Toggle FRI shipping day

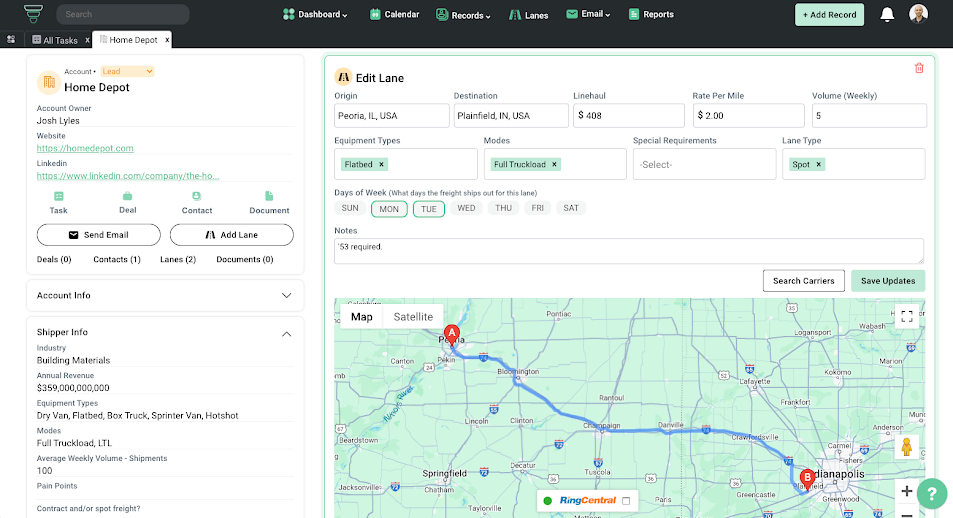click(537, 208)
